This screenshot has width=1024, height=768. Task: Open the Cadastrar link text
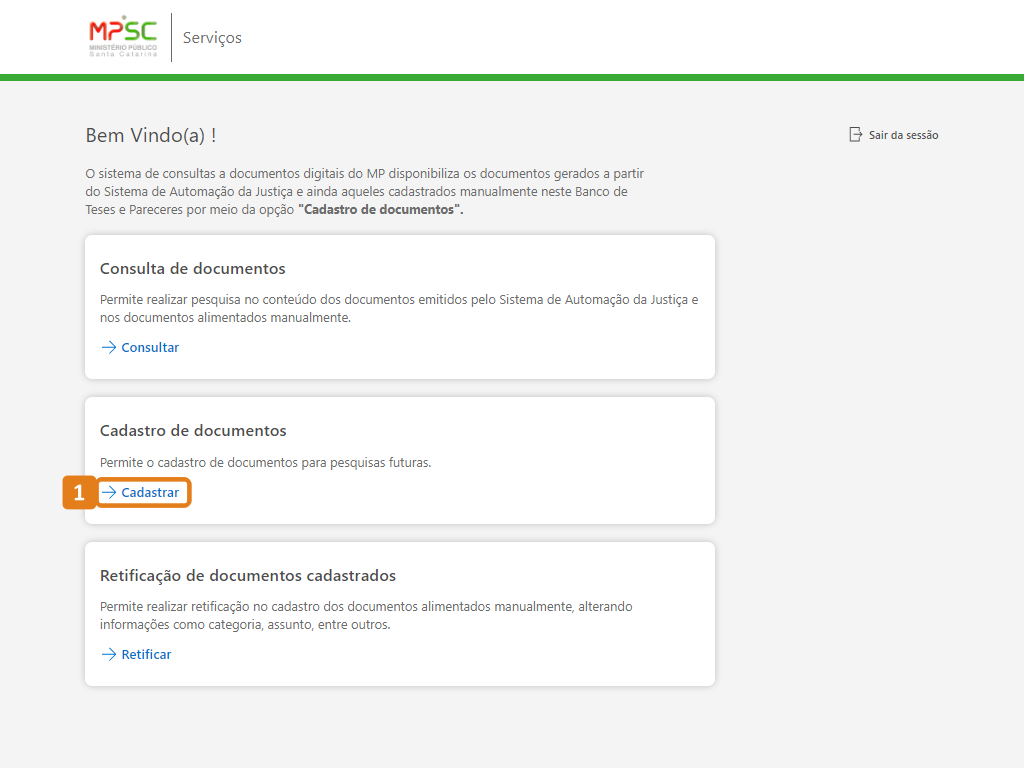[150, 493]
